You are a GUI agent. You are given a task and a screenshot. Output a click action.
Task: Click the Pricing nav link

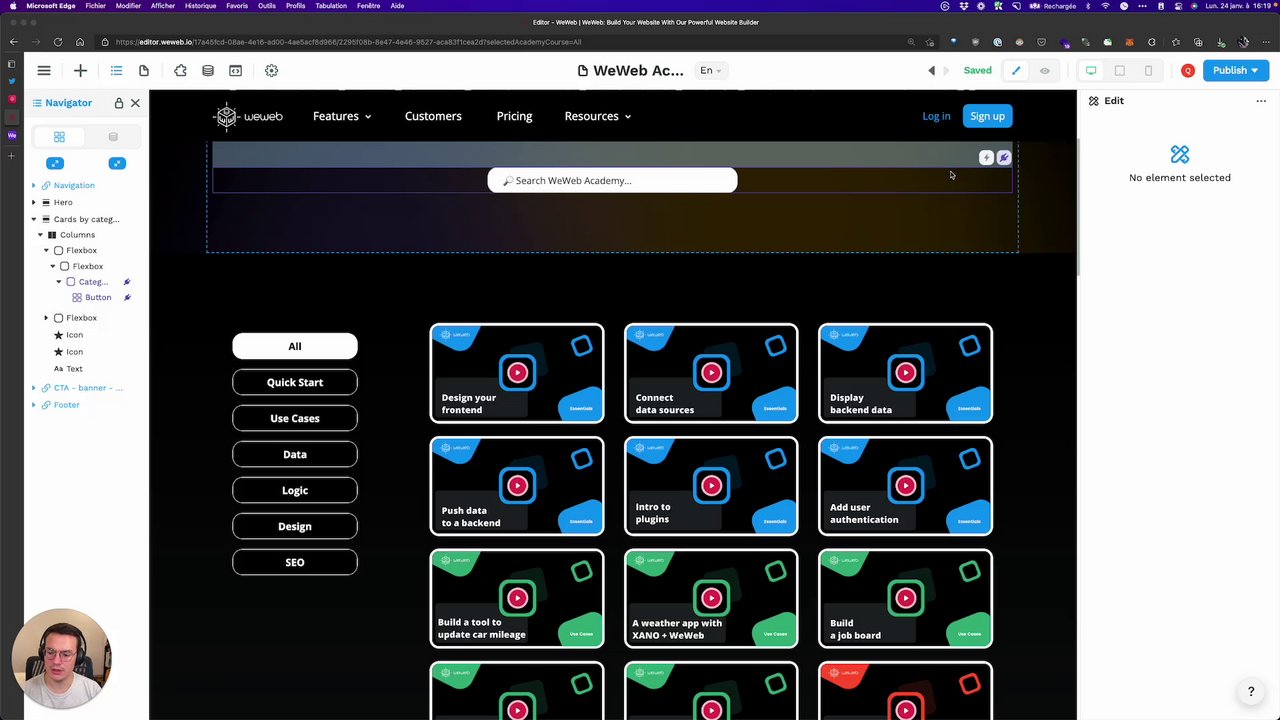[514, 116]
